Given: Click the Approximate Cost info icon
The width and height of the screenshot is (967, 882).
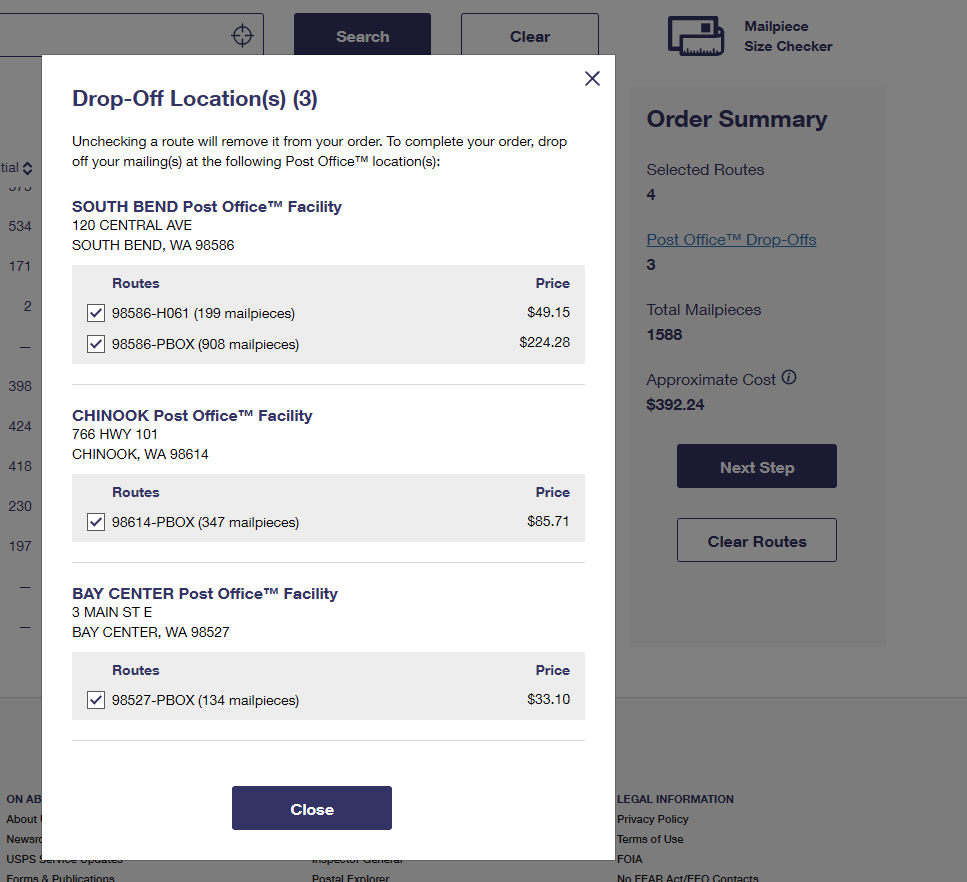Looking at the screenshot, I should pos(789,377).
